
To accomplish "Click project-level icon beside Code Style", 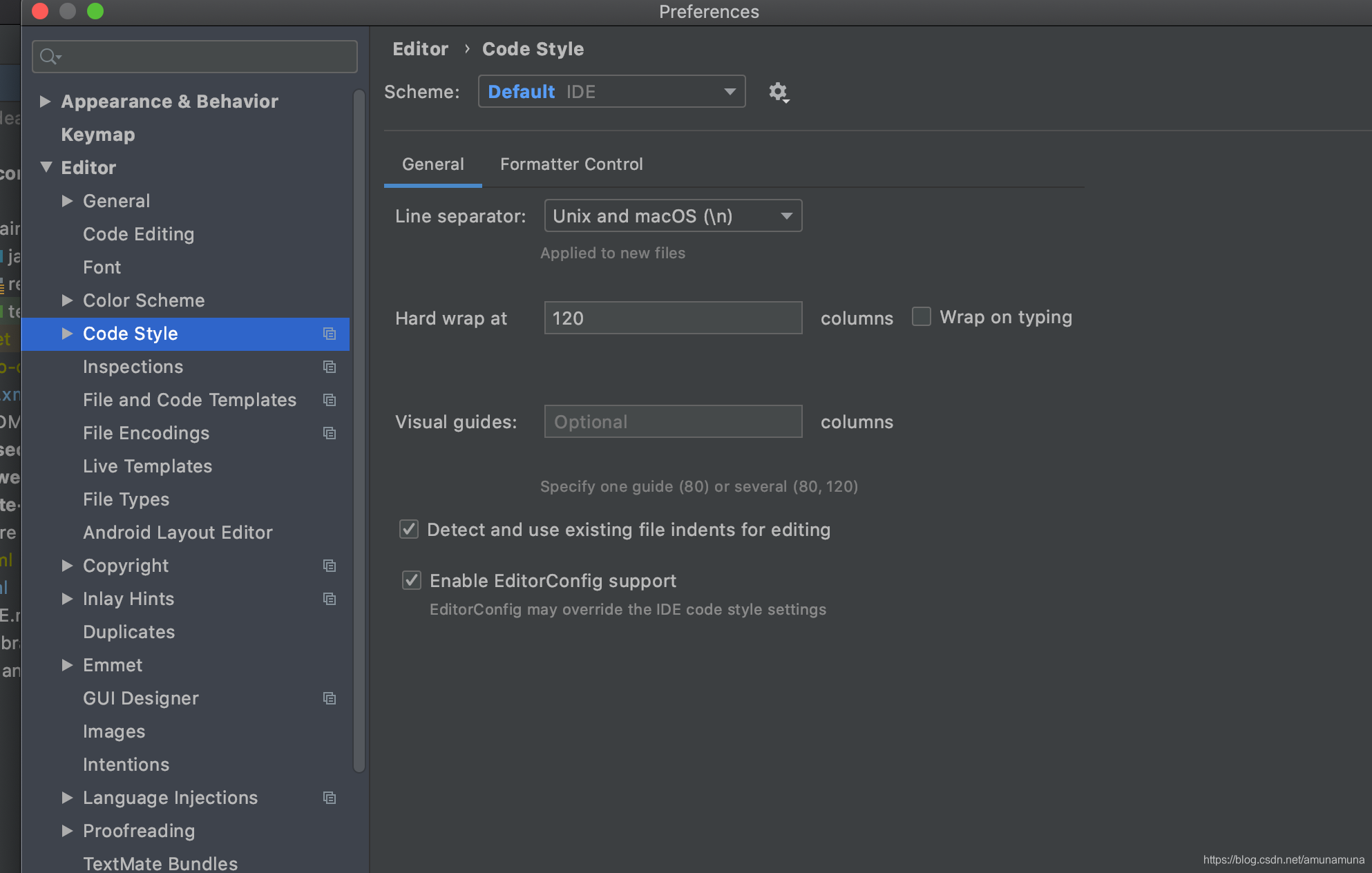I will [330, 334].
